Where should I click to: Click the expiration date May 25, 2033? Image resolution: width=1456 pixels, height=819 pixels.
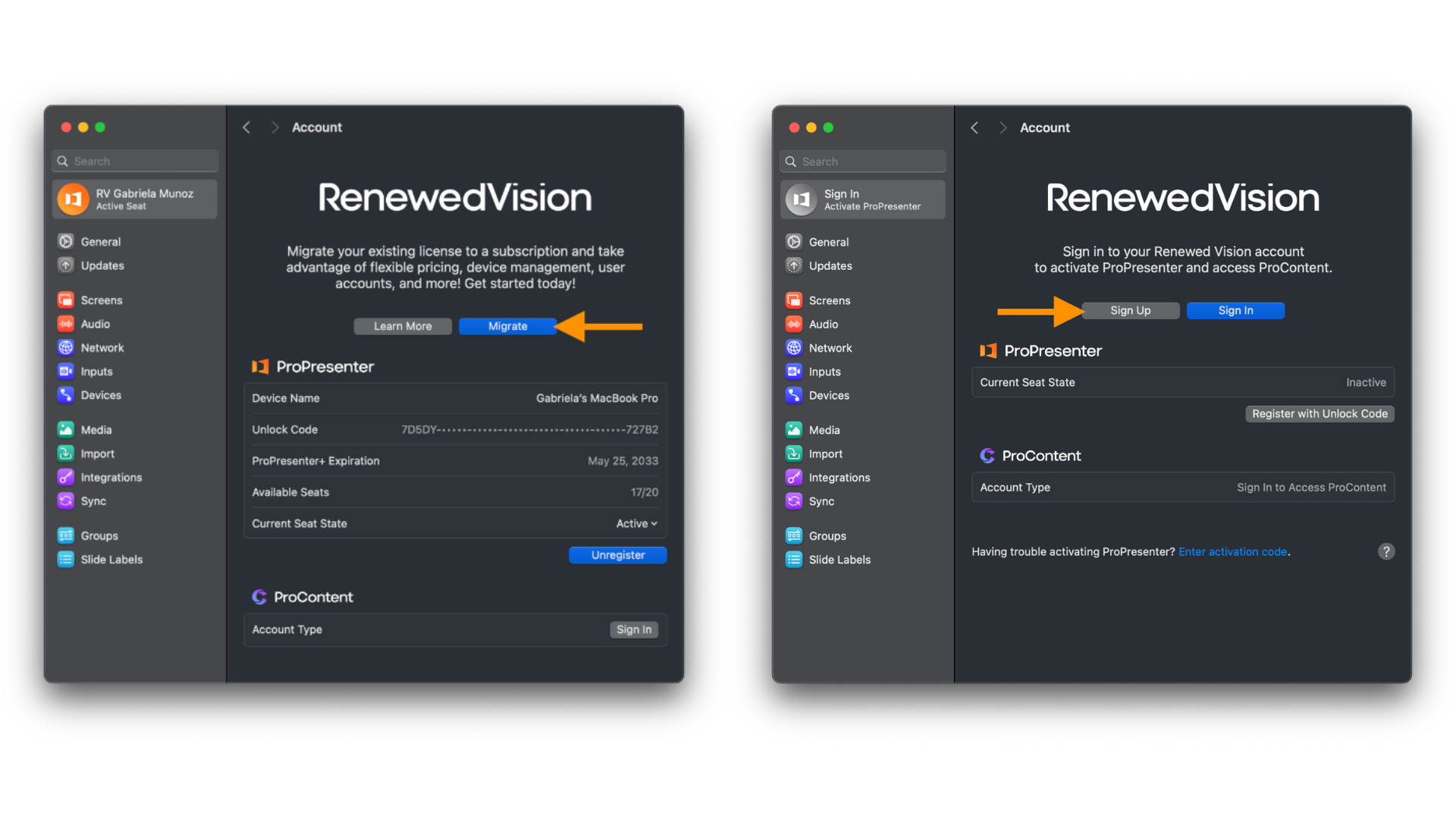pyautogui.click(x=623, y=461)
